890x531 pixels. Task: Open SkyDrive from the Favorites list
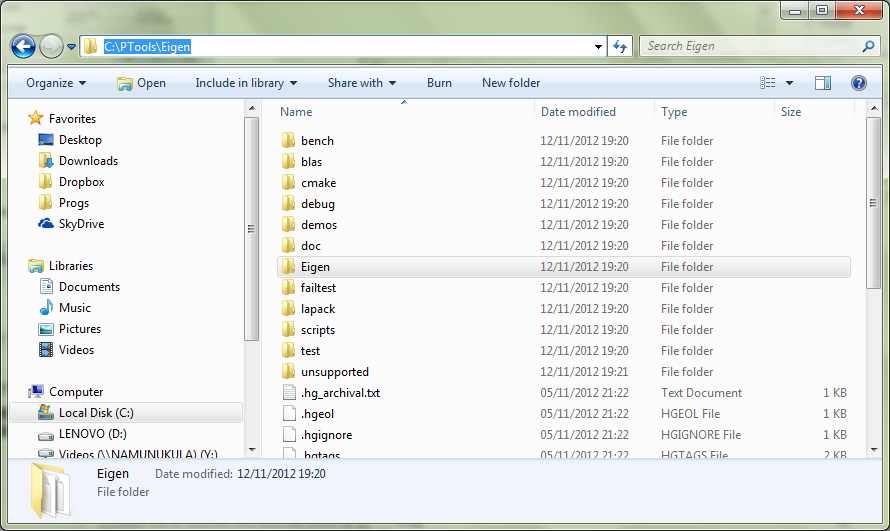click(x=81, y=224)
